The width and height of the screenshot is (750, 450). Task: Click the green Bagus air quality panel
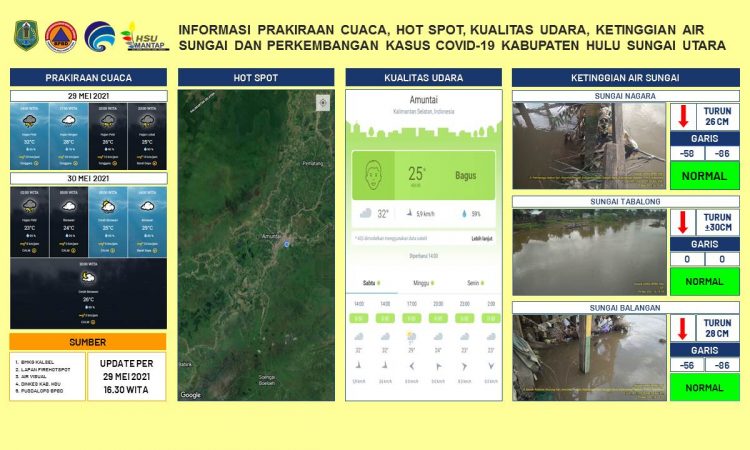click(445, 175)
